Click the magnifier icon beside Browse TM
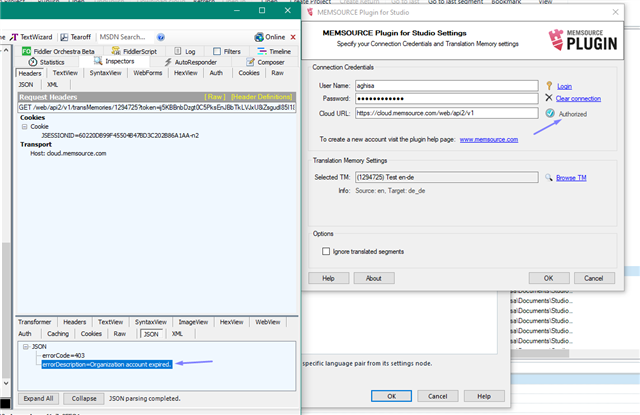This screenshot has width=640, height=415. tap(548, 177)
